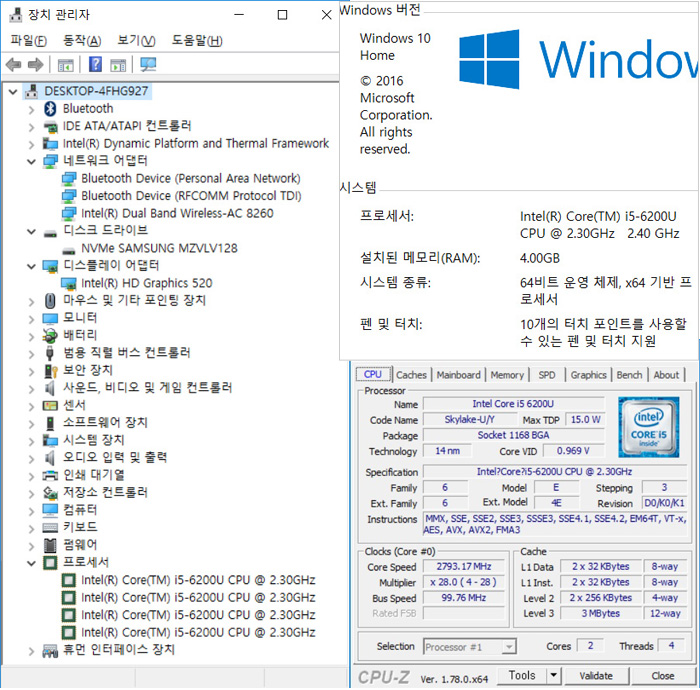Switch to the Memory tab in CPU-Z

507,375
